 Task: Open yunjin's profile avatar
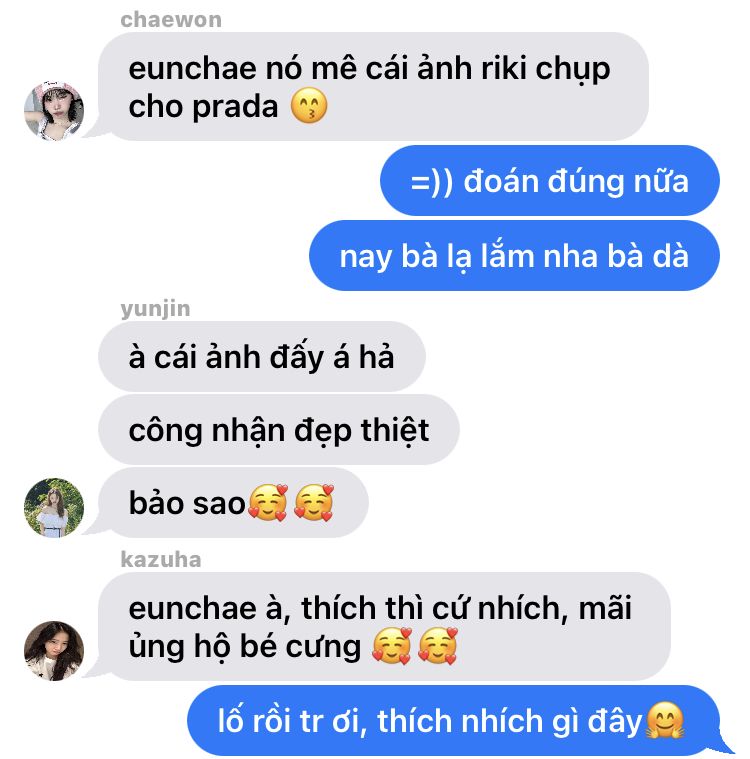(54, 508)
